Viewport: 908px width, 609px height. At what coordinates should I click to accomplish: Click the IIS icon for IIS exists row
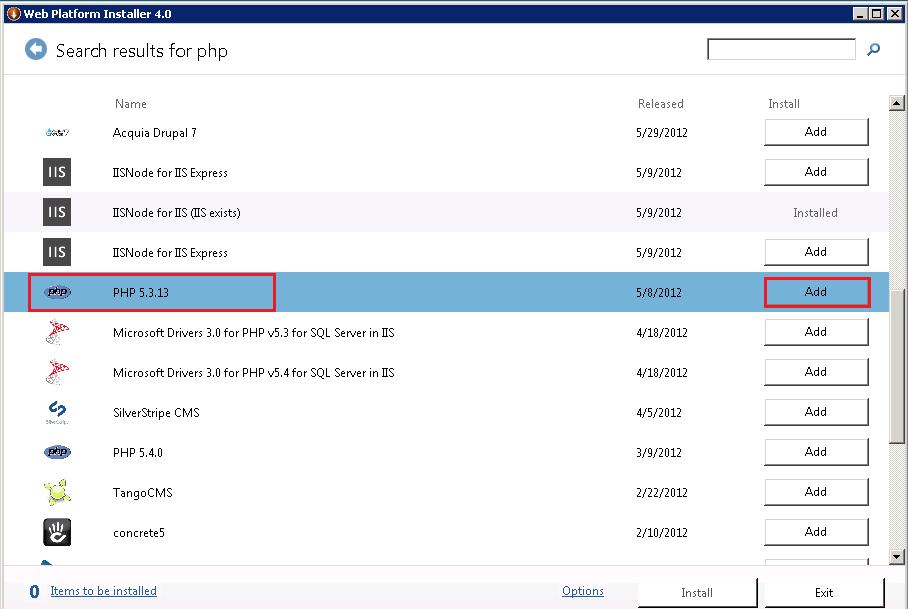pyautogui.click(x=57, y=212)
